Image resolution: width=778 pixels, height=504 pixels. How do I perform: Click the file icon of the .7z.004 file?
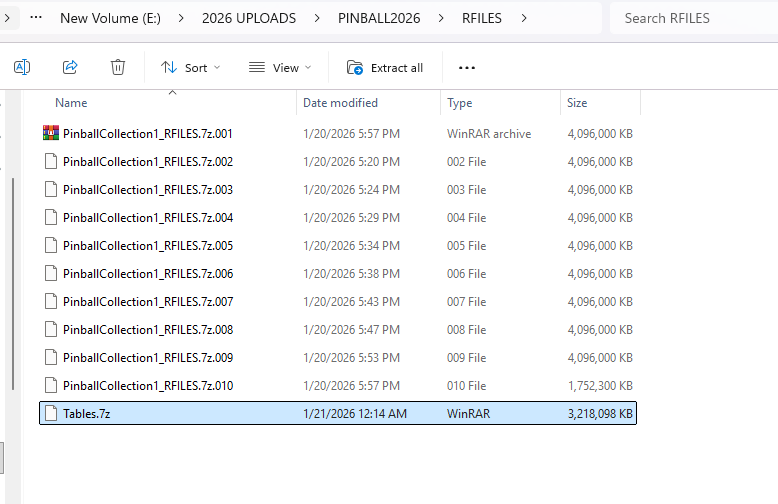[51, 217]
